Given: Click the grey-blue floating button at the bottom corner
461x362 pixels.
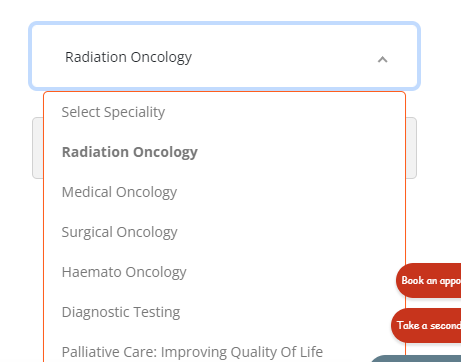Looking at the screenshot, I should coord(416,359).
